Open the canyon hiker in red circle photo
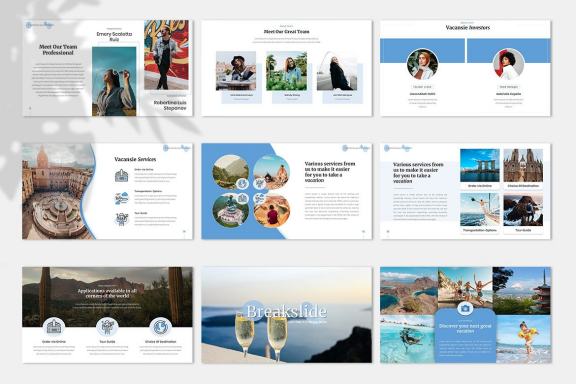The image size is (576, 384). coord(272,210)
